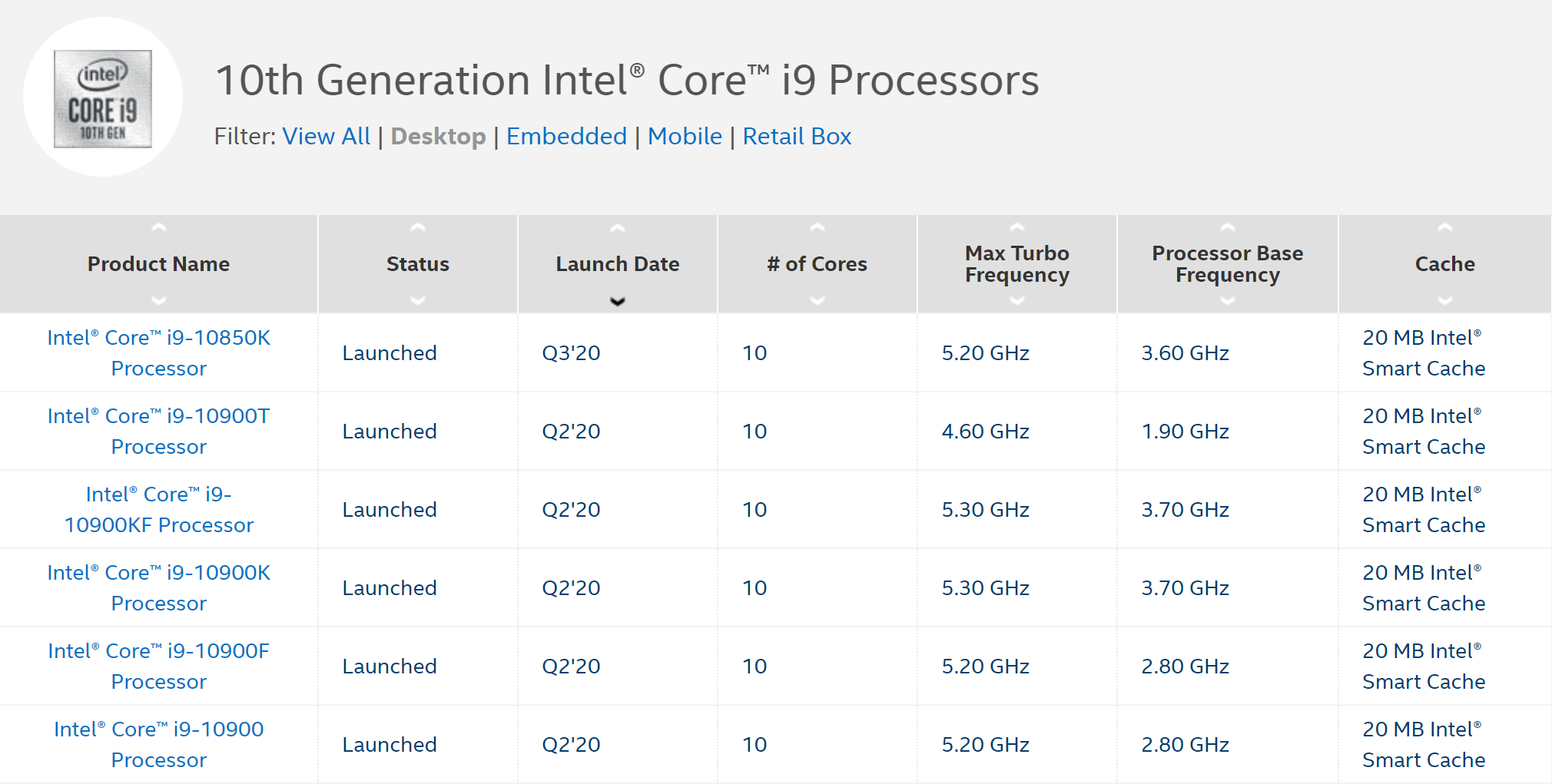
Task: Click the # of Cores column header
Action: point(817,264)
